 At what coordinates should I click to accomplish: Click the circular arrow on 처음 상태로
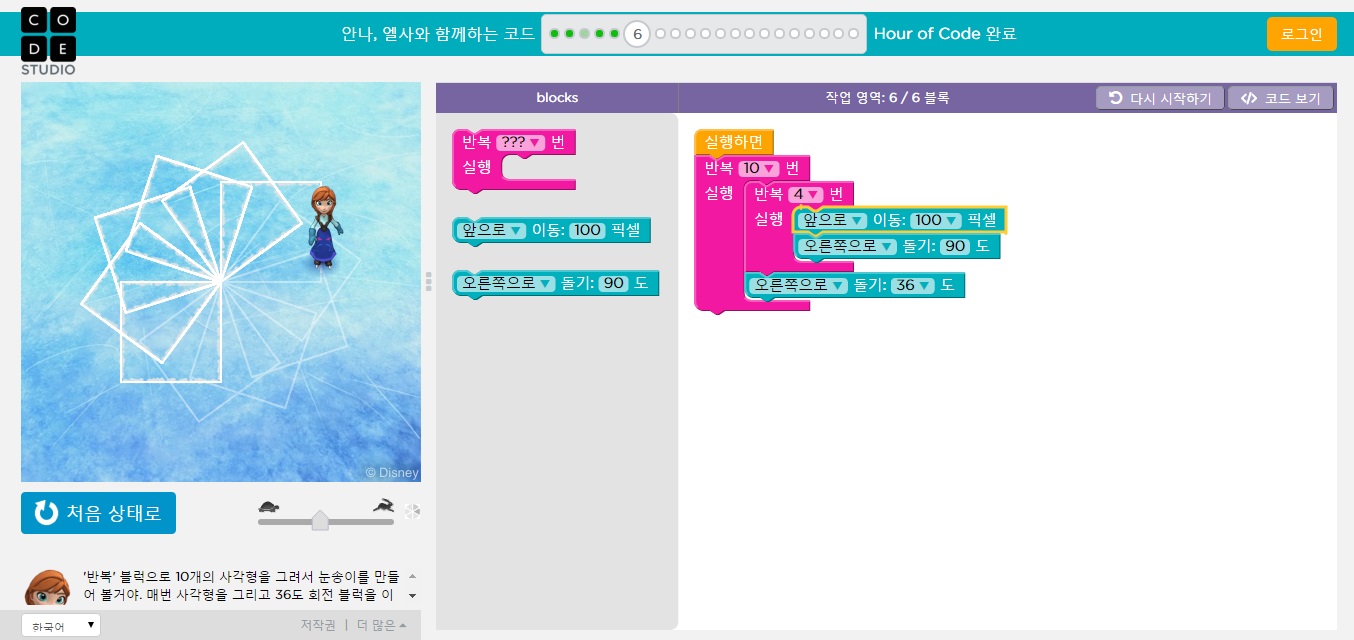point(46,513)
